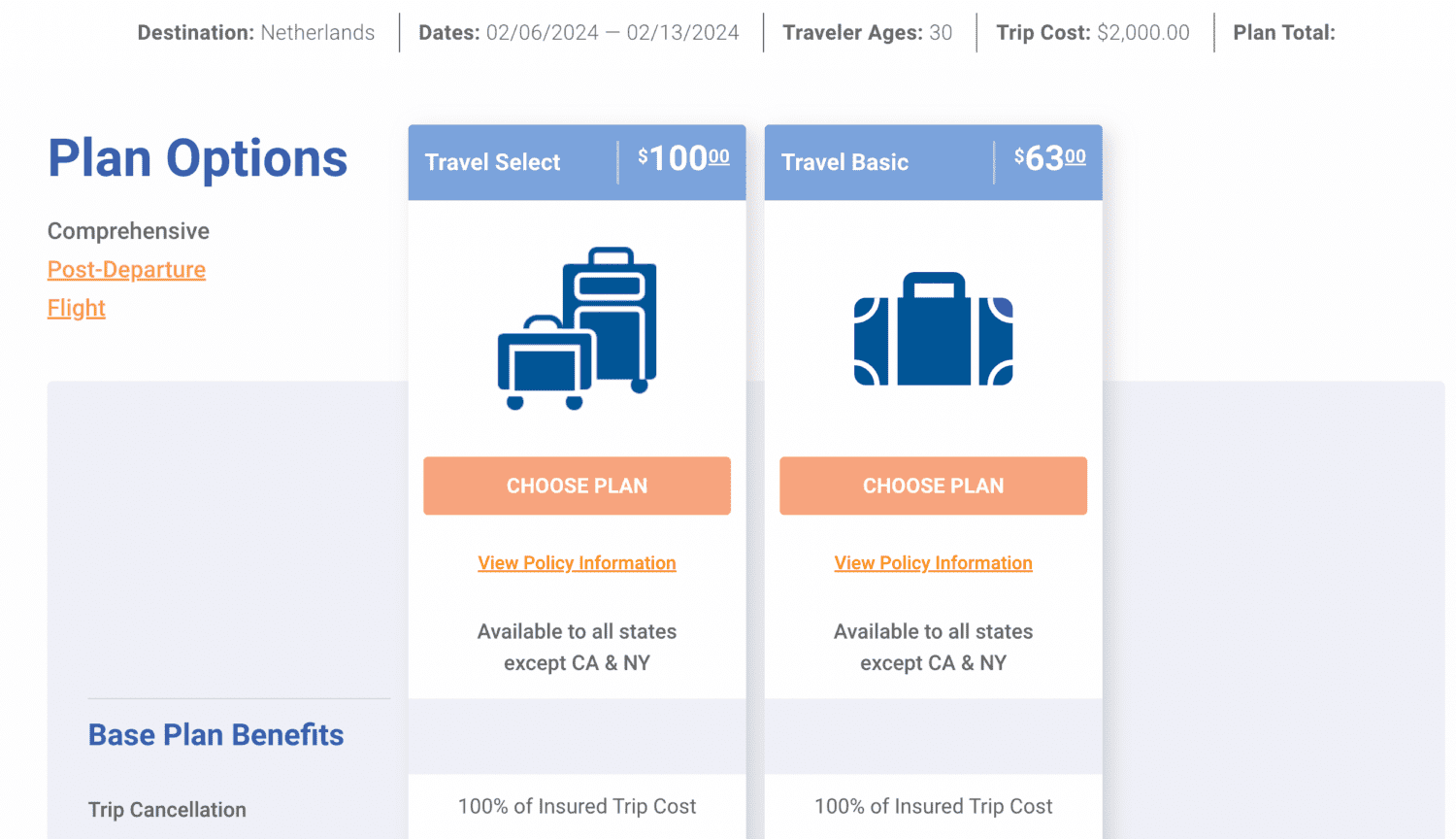
Task: Click the Trip Cancellation benefit label
Action: coord(167,809)
